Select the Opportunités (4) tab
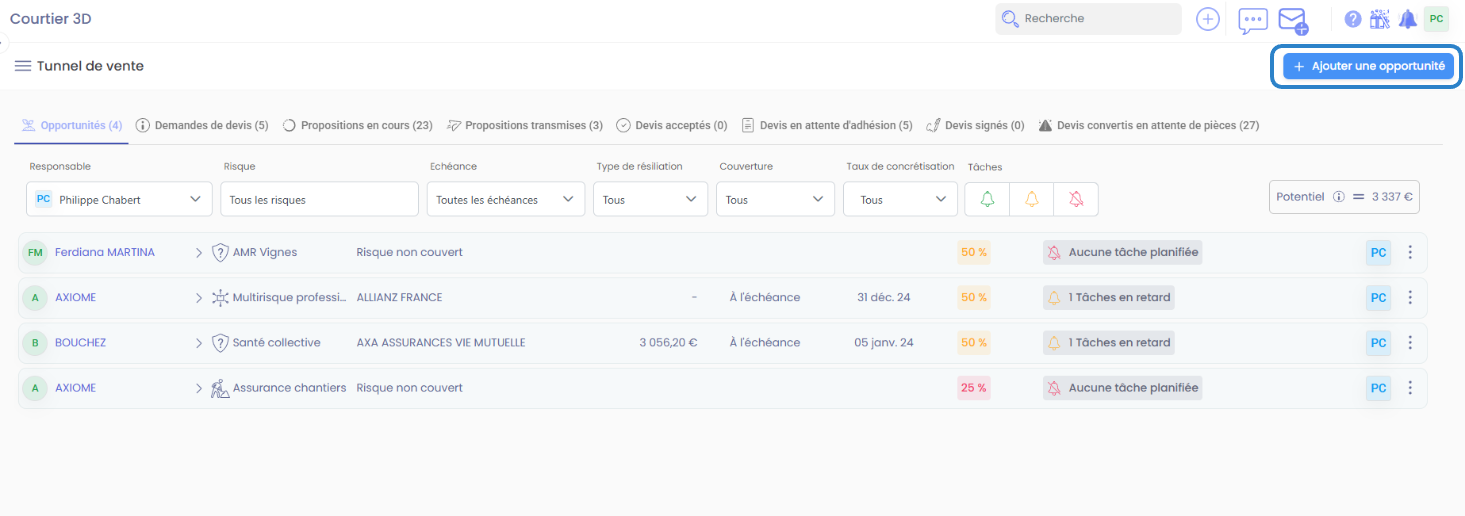 coord(72,125)
